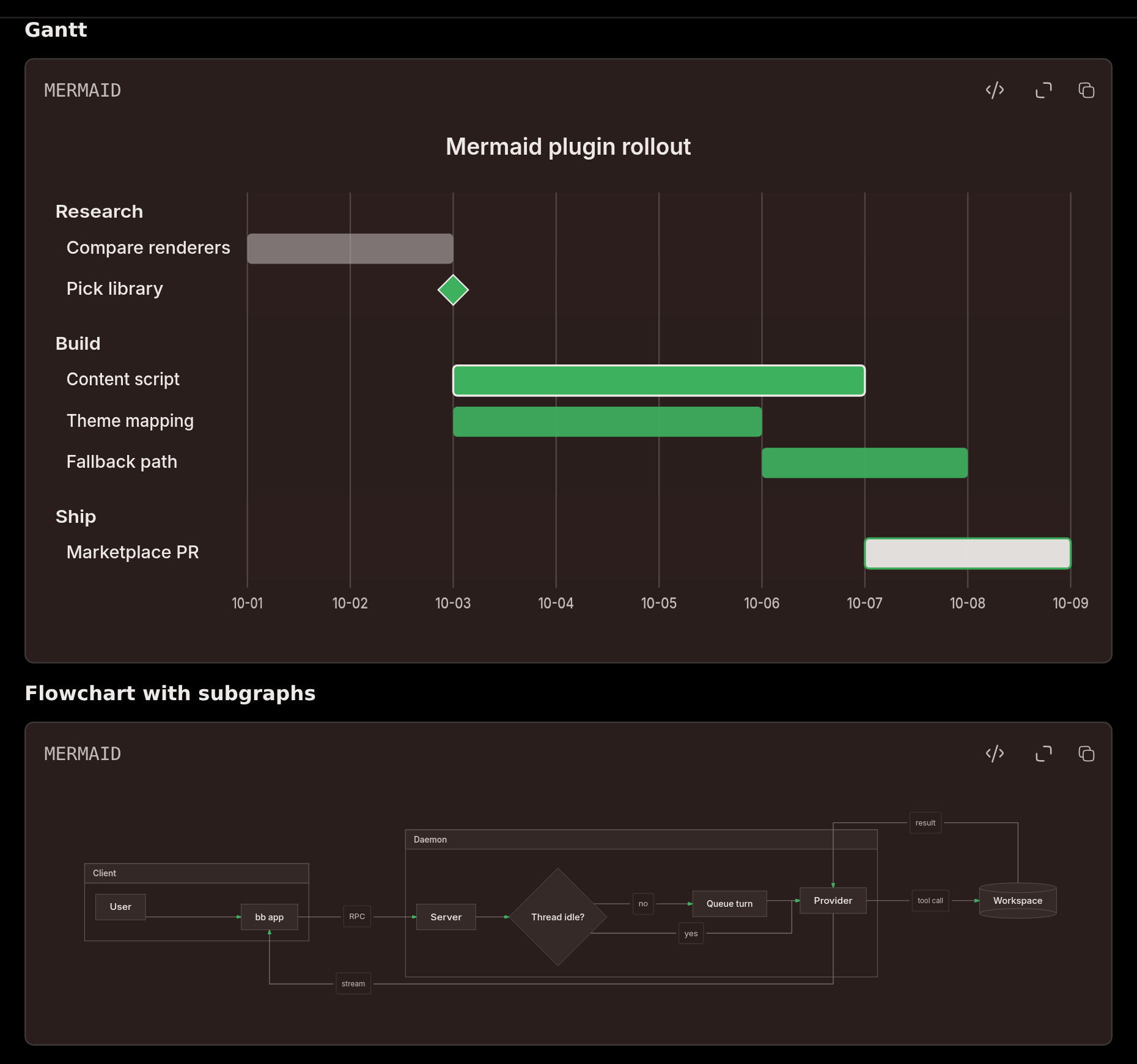1137x1064 pixels.
Task: Select the Content script task bar
Action: tap(659, 380)
